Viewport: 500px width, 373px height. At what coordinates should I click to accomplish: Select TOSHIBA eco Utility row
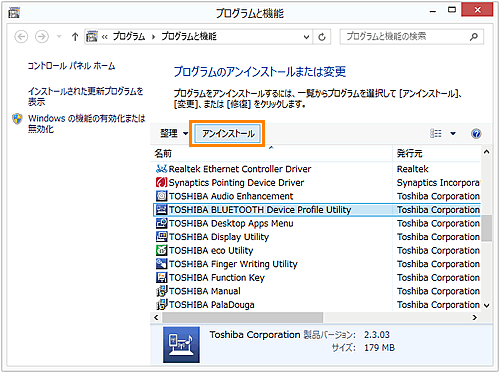pyautogui.click(x=317, y=250)
